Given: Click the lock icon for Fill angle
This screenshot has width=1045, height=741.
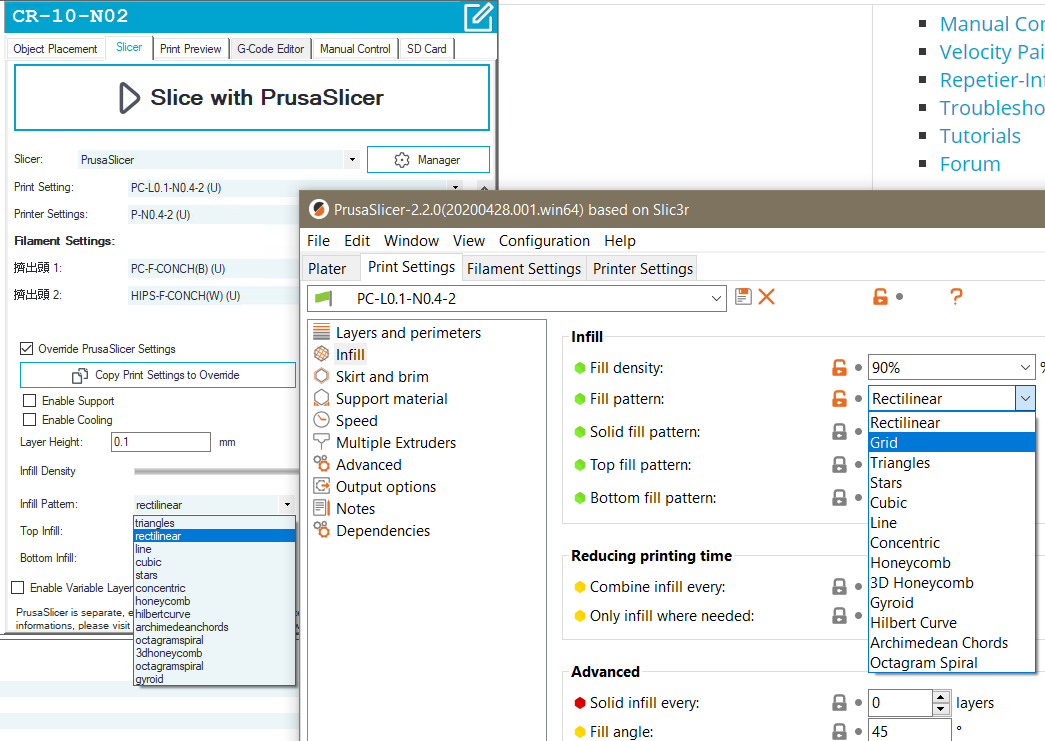Looking at the screenshot, I should [x=839, y=732].
